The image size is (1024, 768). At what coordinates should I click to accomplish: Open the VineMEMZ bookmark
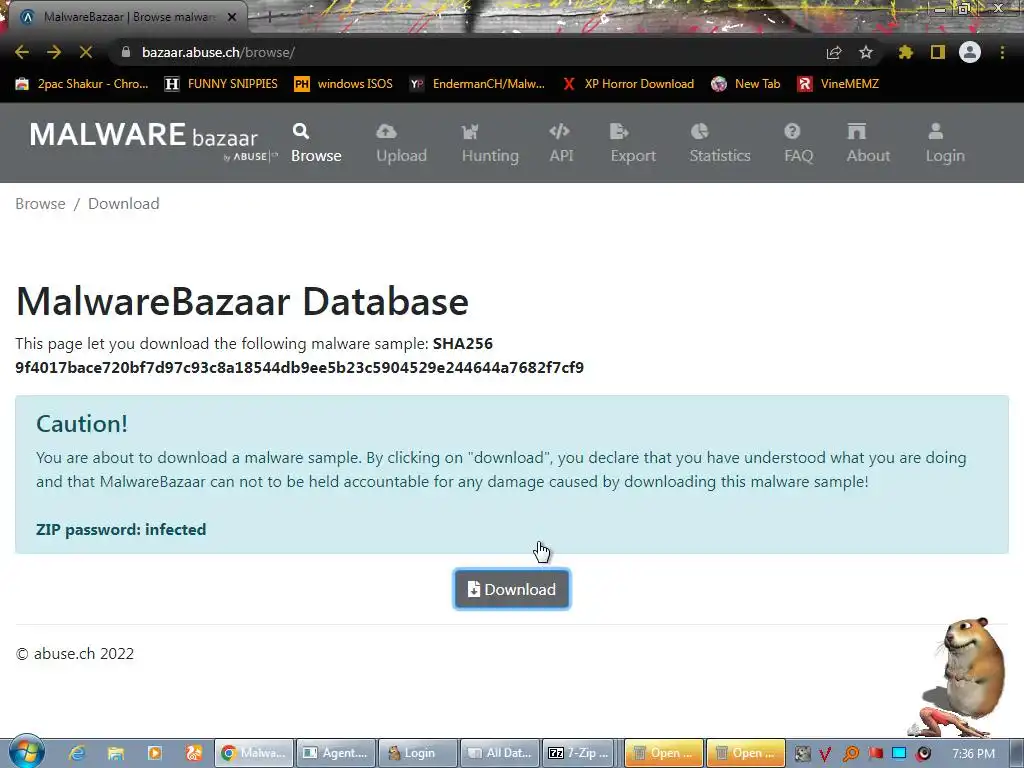(x=839, y=84)
